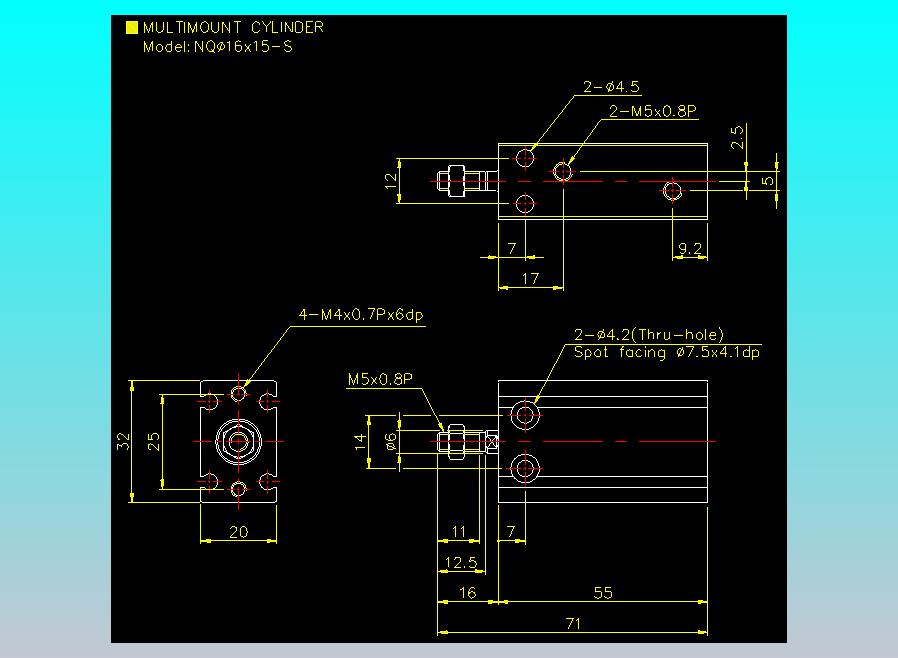Click the piston bore circle in the end view
Screen dimensions: 898x658
pyautogui.click(x=239, y=442)
